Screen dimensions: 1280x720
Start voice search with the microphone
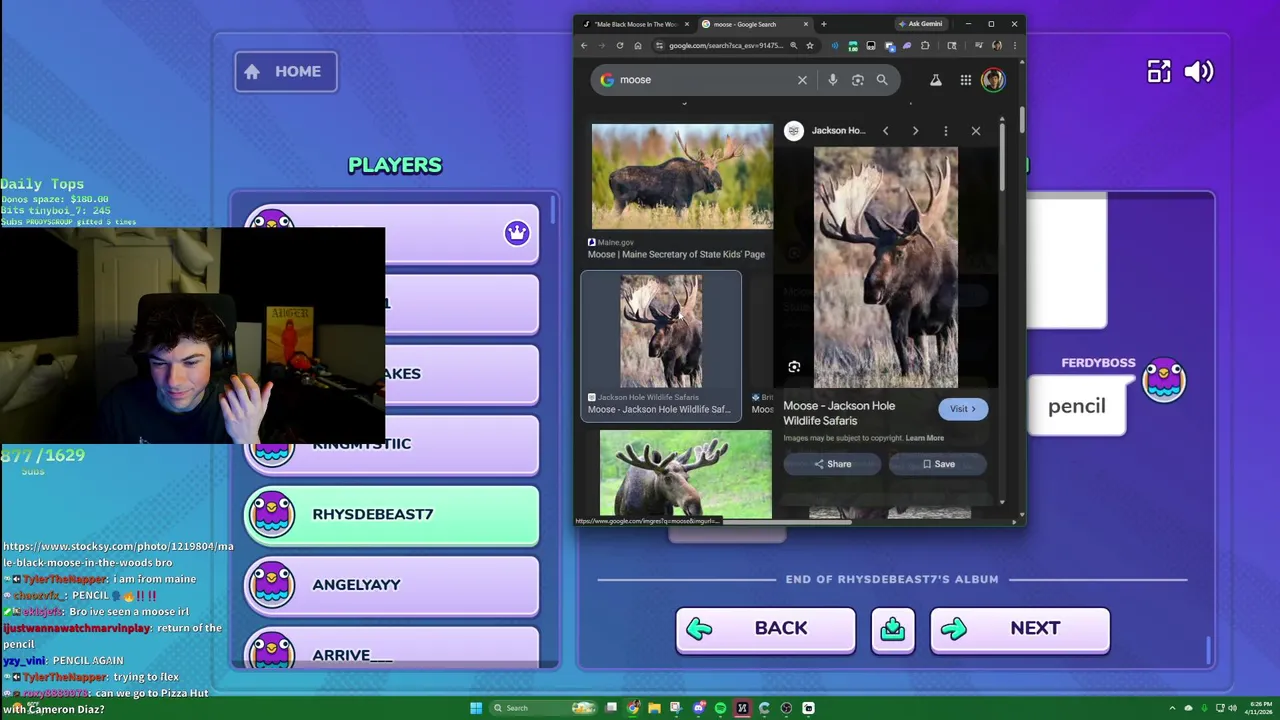pos(832,80)
